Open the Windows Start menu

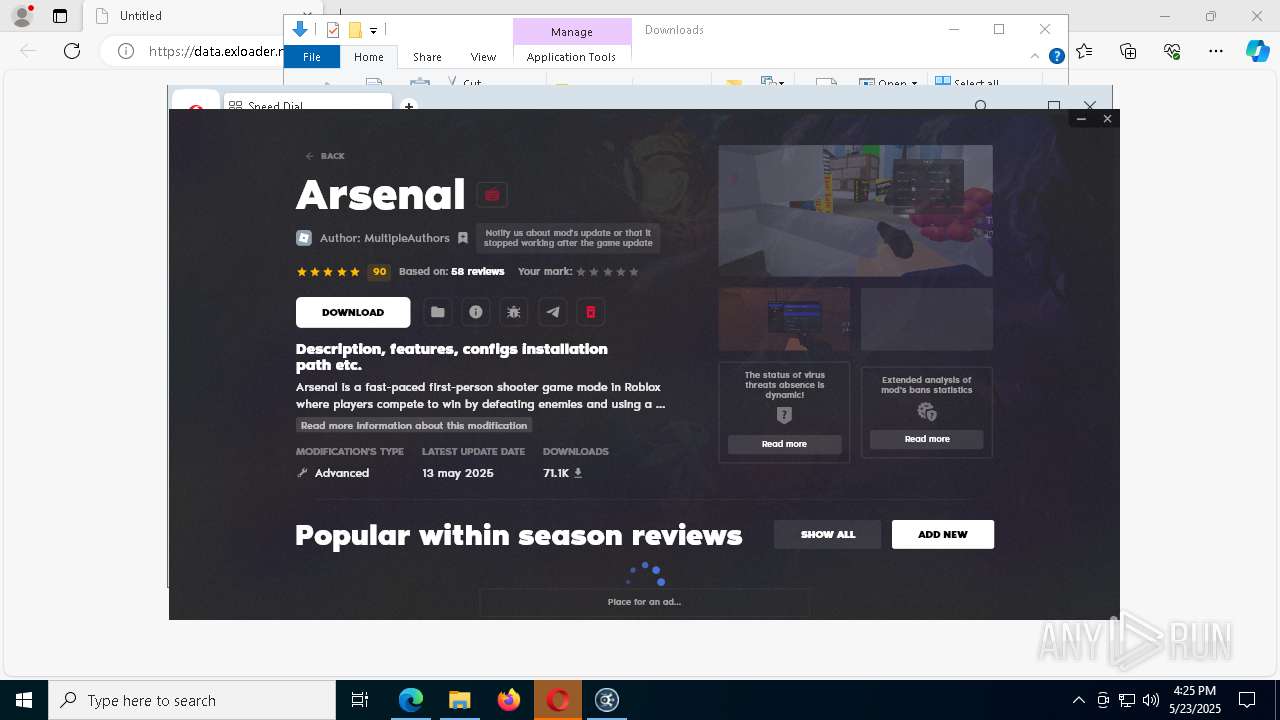pyautogui.click(x=24, y=700)
